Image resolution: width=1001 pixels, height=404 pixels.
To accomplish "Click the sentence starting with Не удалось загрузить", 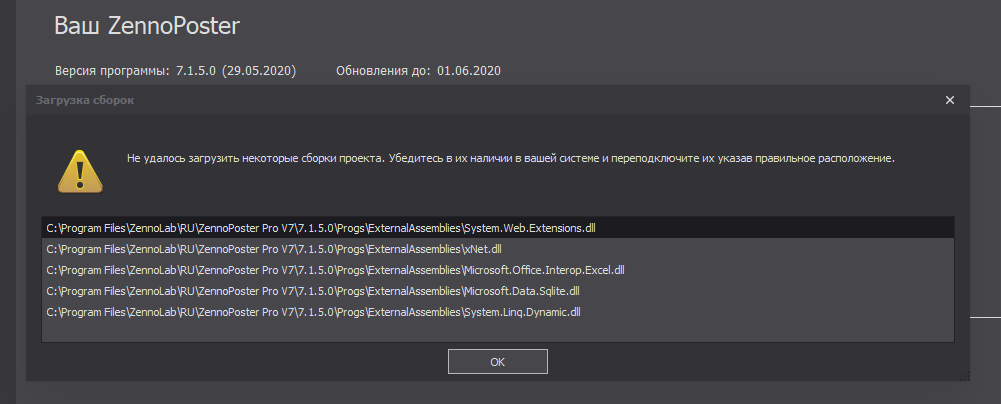I will pyautogui.click(x=254, y=158).
